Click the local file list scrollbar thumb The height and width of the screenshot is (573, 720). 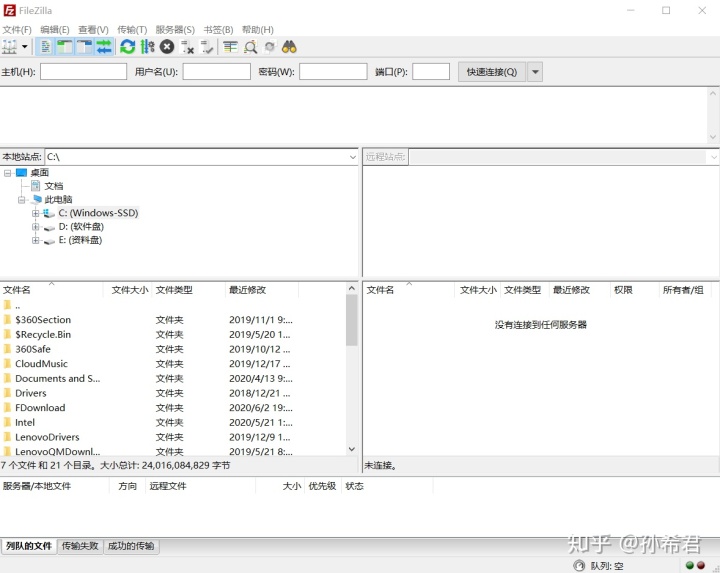[352, 320]
